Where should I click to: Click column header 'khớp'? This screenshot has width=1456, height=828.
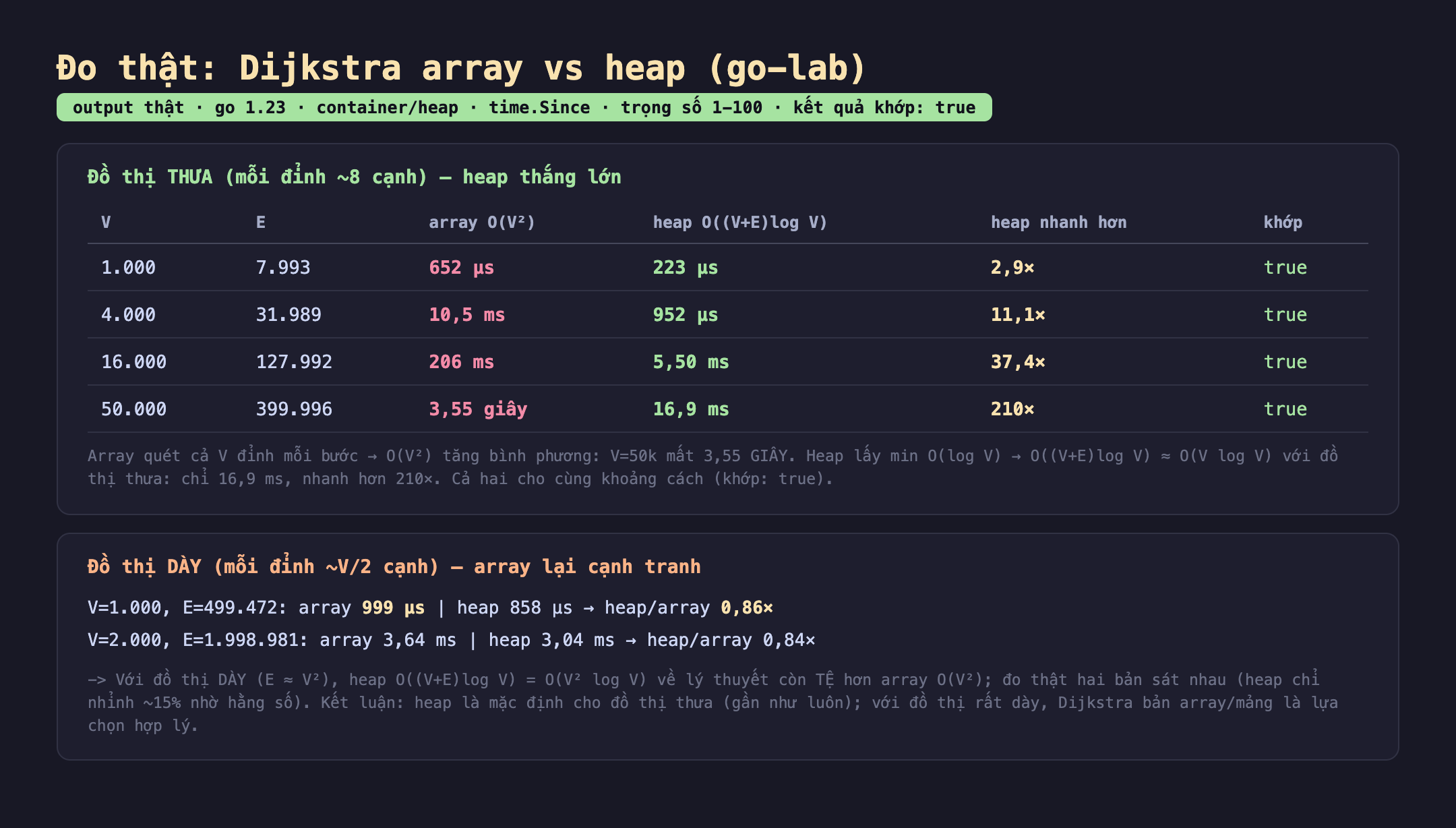[x=1283, y=223]
